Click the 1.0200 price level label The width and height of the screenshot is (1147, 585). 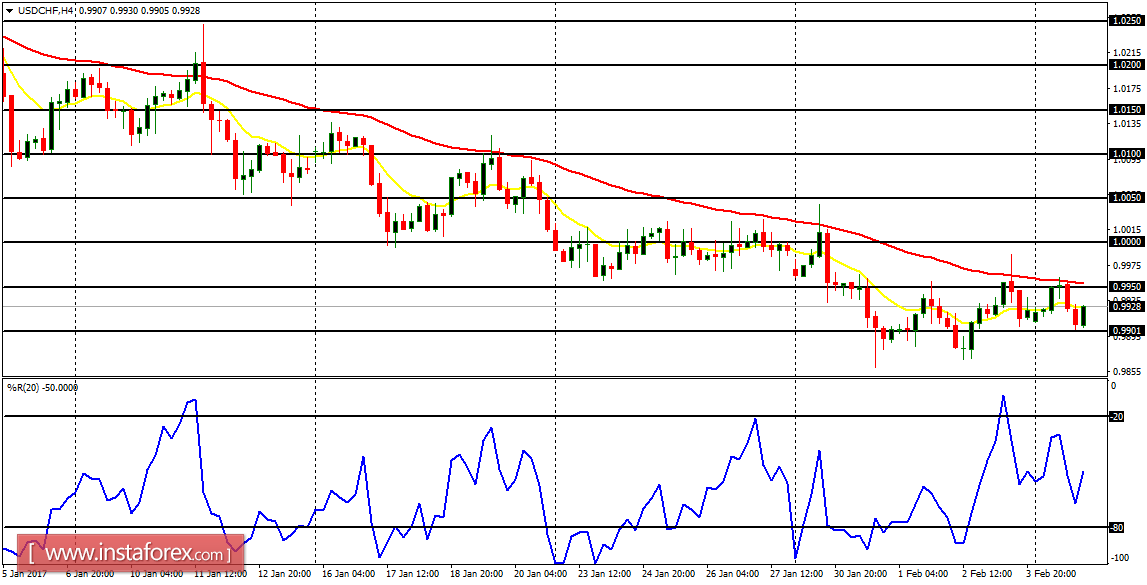[1126, 66]
